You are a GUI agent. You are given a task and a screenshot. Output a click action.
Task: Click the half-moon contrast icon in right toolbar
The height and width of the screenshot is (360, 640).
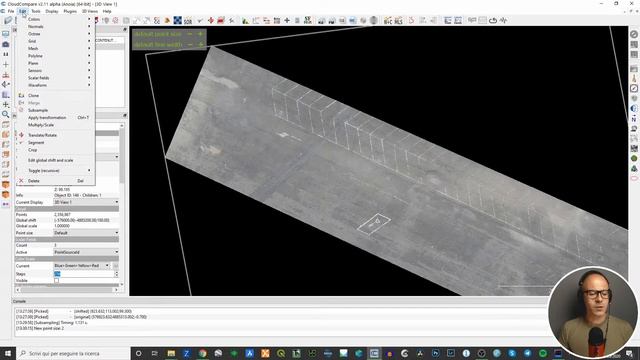634,109
